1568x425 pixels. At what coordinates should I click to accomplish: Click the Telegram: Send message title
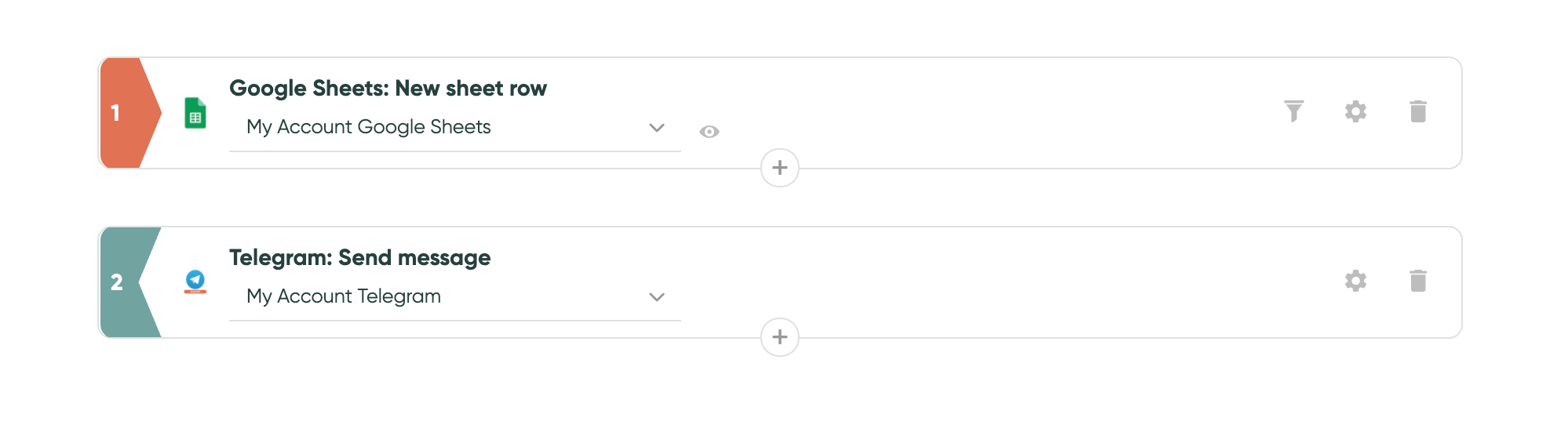(x=359, y=258)
